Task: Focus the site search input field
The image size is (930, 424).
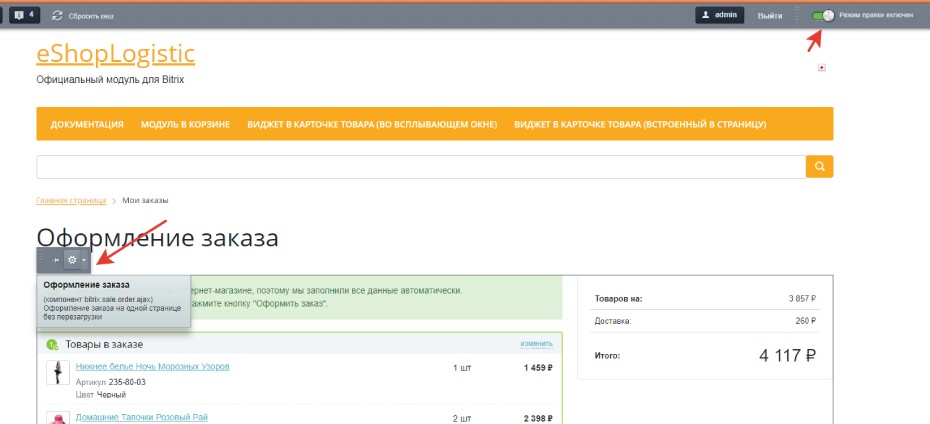Action: [421, 167]
